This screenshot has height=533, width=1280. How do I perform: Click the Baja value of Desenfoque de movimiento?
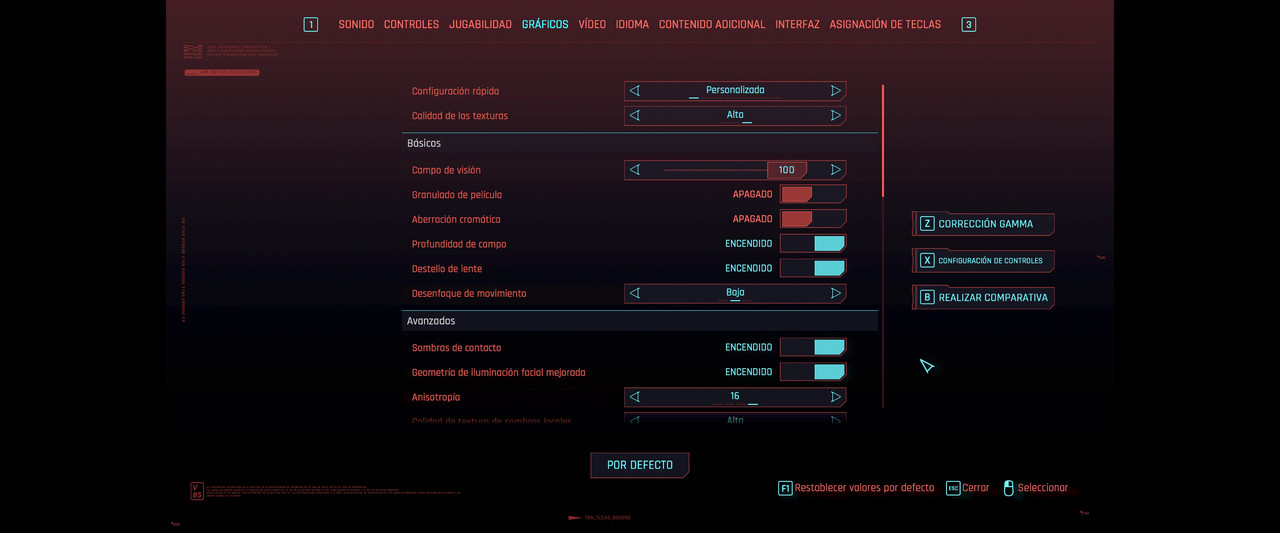[x=735, y=293]
